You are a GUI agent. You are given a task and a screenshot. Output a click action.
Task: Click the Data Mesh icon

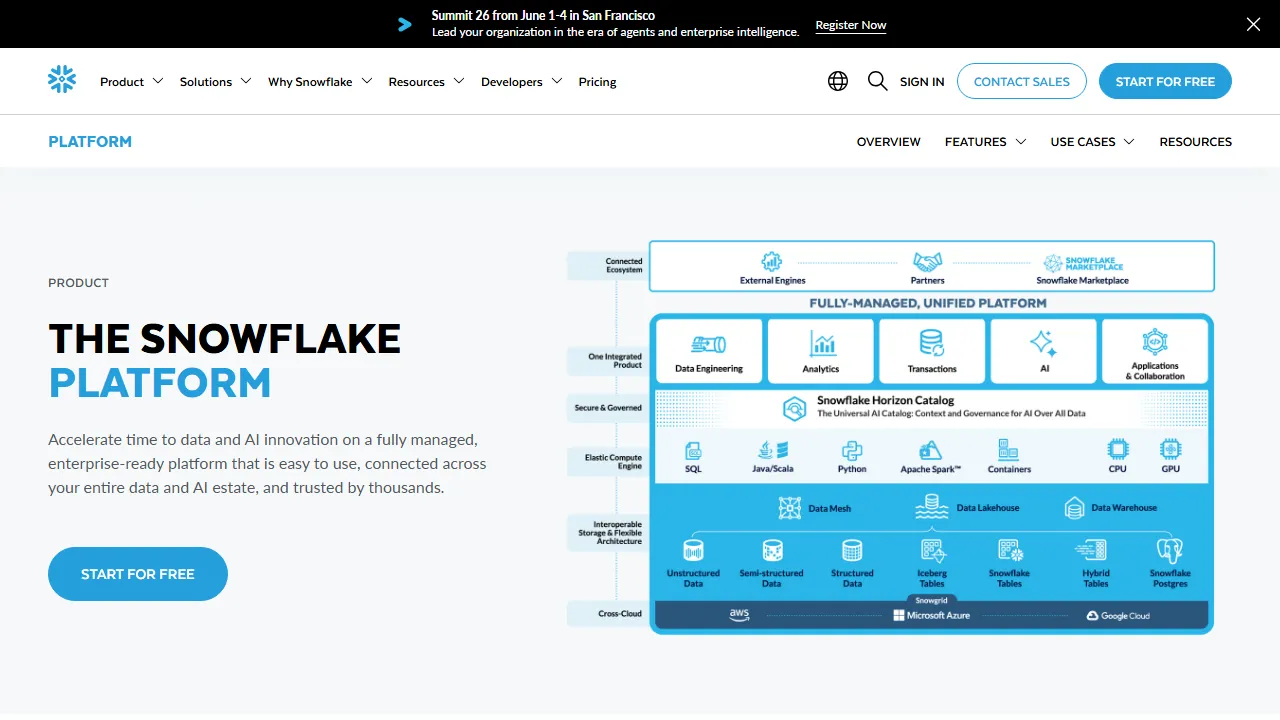(x=790, y=508)
